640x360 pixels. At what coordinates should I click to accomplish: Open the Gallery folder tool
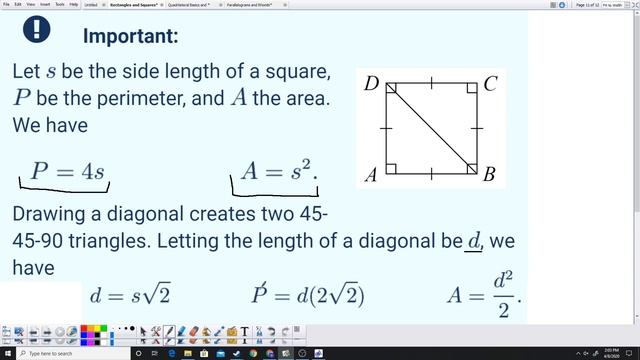coord(232,331)
